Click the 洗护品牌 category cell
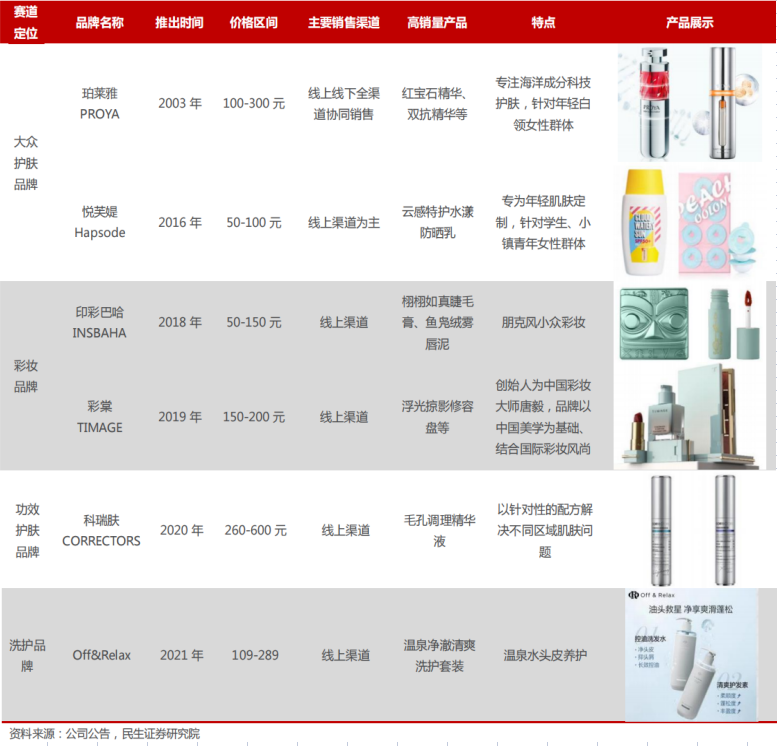The height and width of the screenshot is (746, 777). coord(27,655)
